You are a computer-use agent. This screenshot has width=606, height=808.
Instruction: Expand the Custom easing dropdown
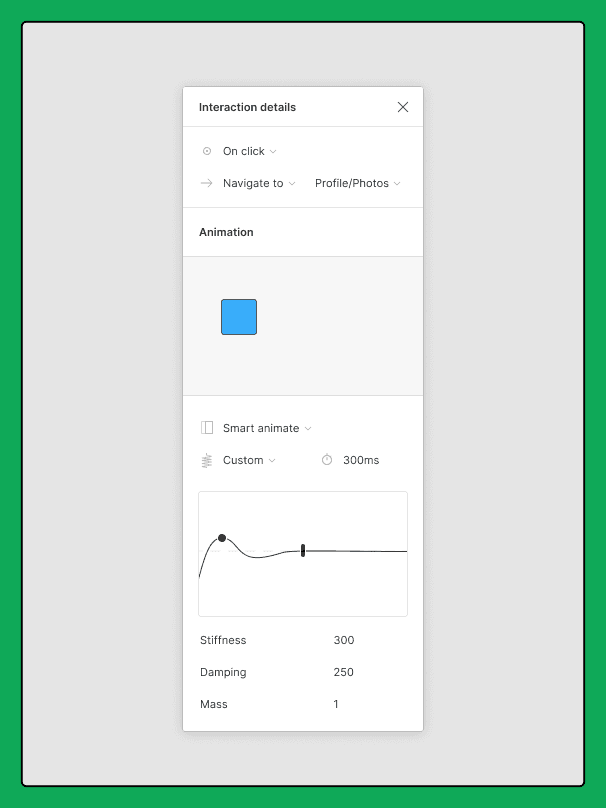[x=249, y=460]
